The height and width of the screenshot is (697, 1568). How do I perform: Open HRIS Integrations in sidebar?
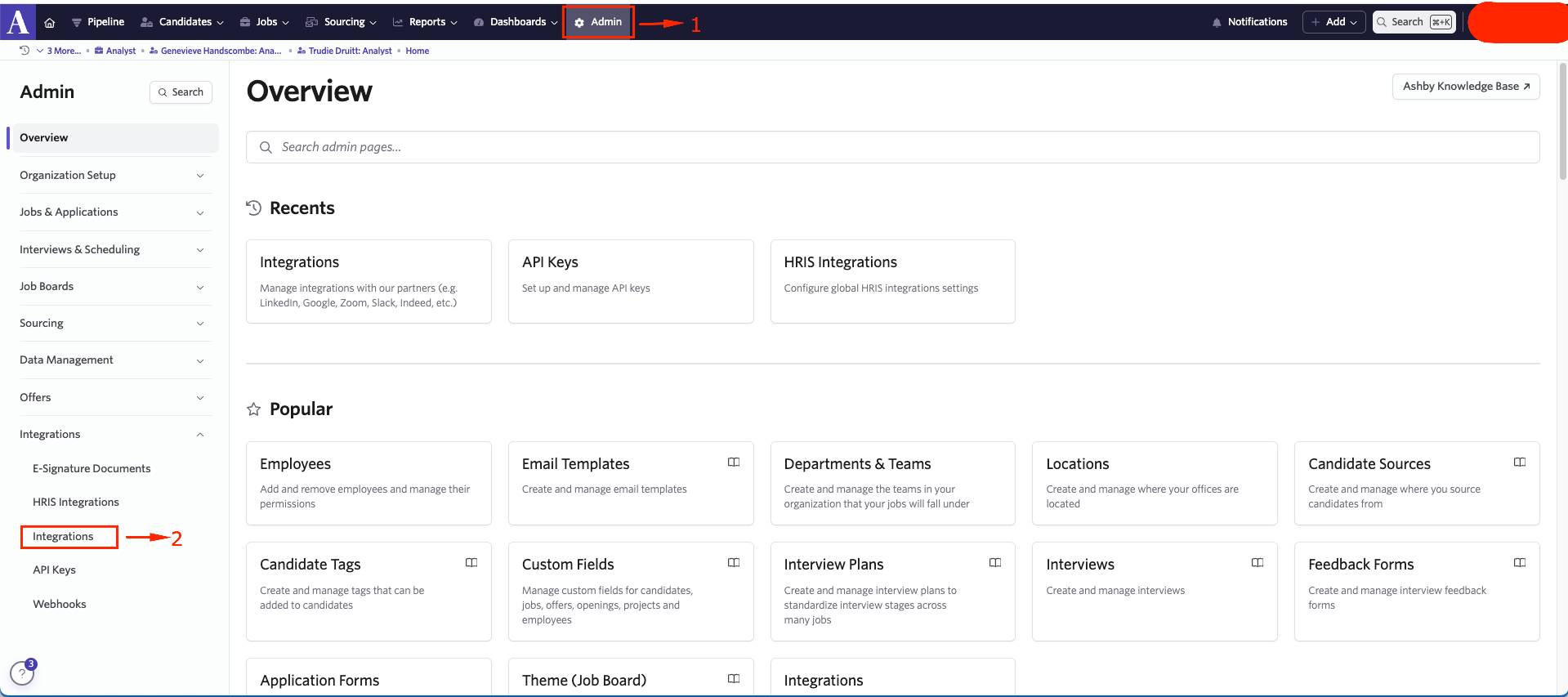(76, 503)
